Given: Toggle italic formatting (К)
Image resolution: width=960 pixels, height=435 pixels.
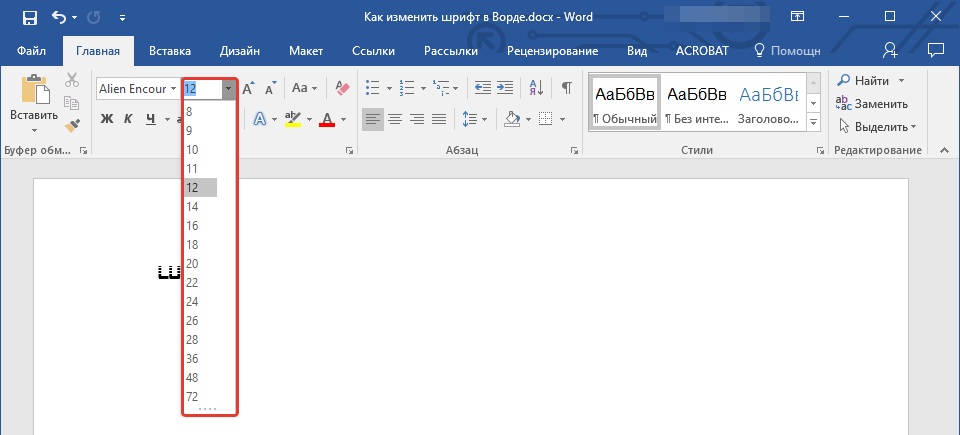Looking at the screenshot, I should pyautogui.click(x=128, y=119).
